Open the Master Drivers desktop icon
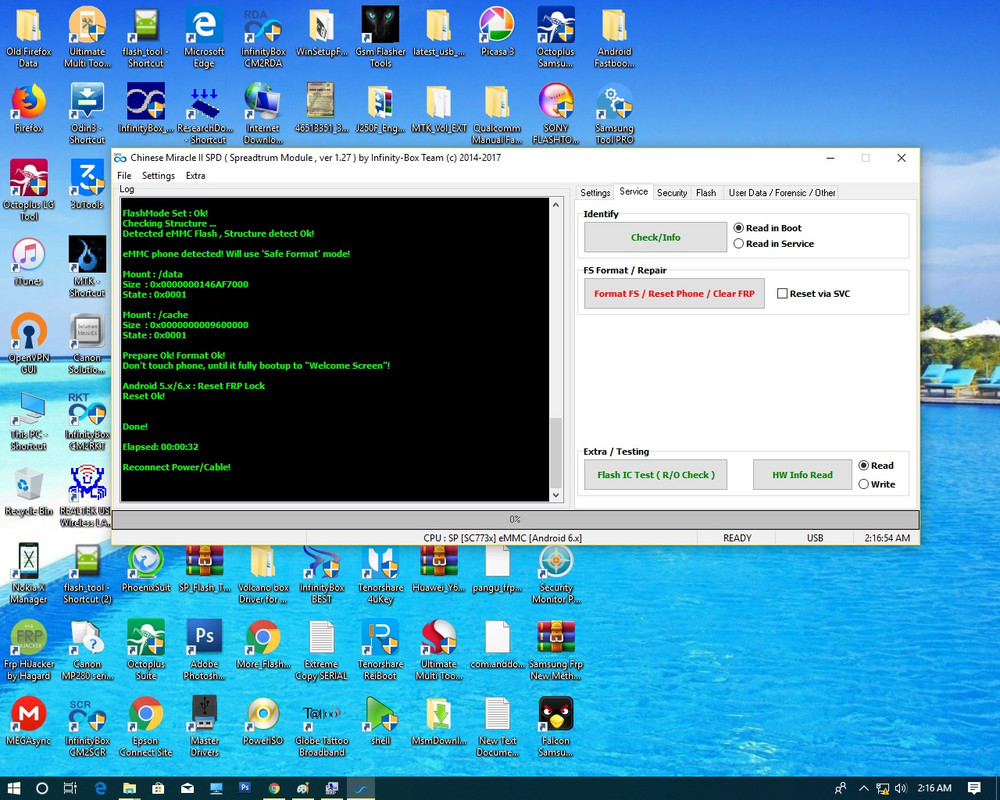The height and width of the screenshot is (800, 1000). point(204,726)
